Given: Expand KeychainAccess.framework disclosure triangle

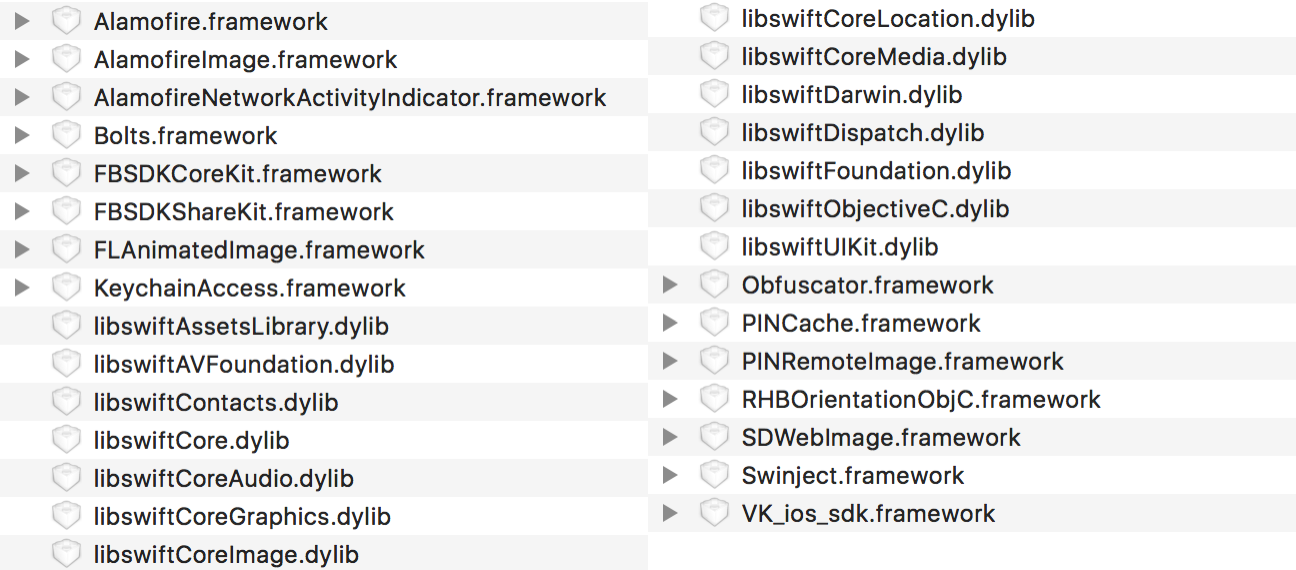Looking at the screenshot, I should 22,287.
